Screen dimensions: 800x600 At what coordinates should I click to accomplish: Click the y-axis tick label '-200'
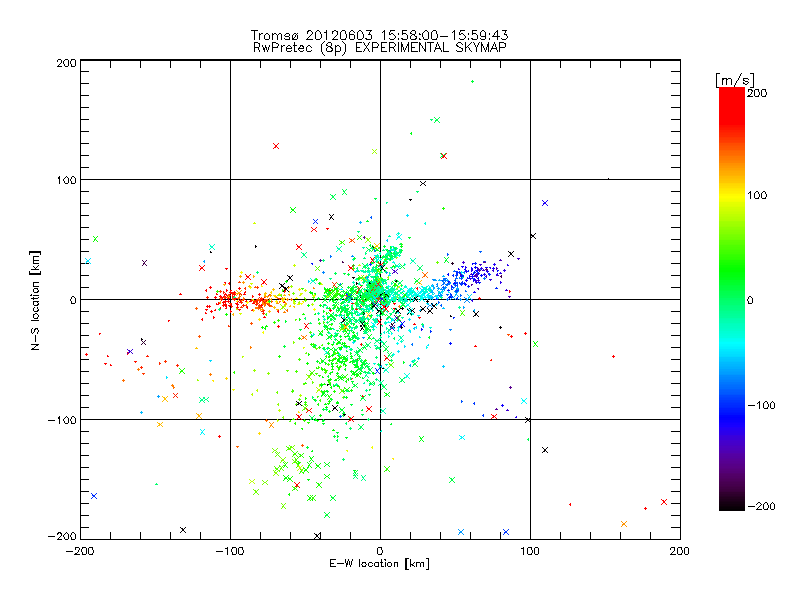(62, 536)
